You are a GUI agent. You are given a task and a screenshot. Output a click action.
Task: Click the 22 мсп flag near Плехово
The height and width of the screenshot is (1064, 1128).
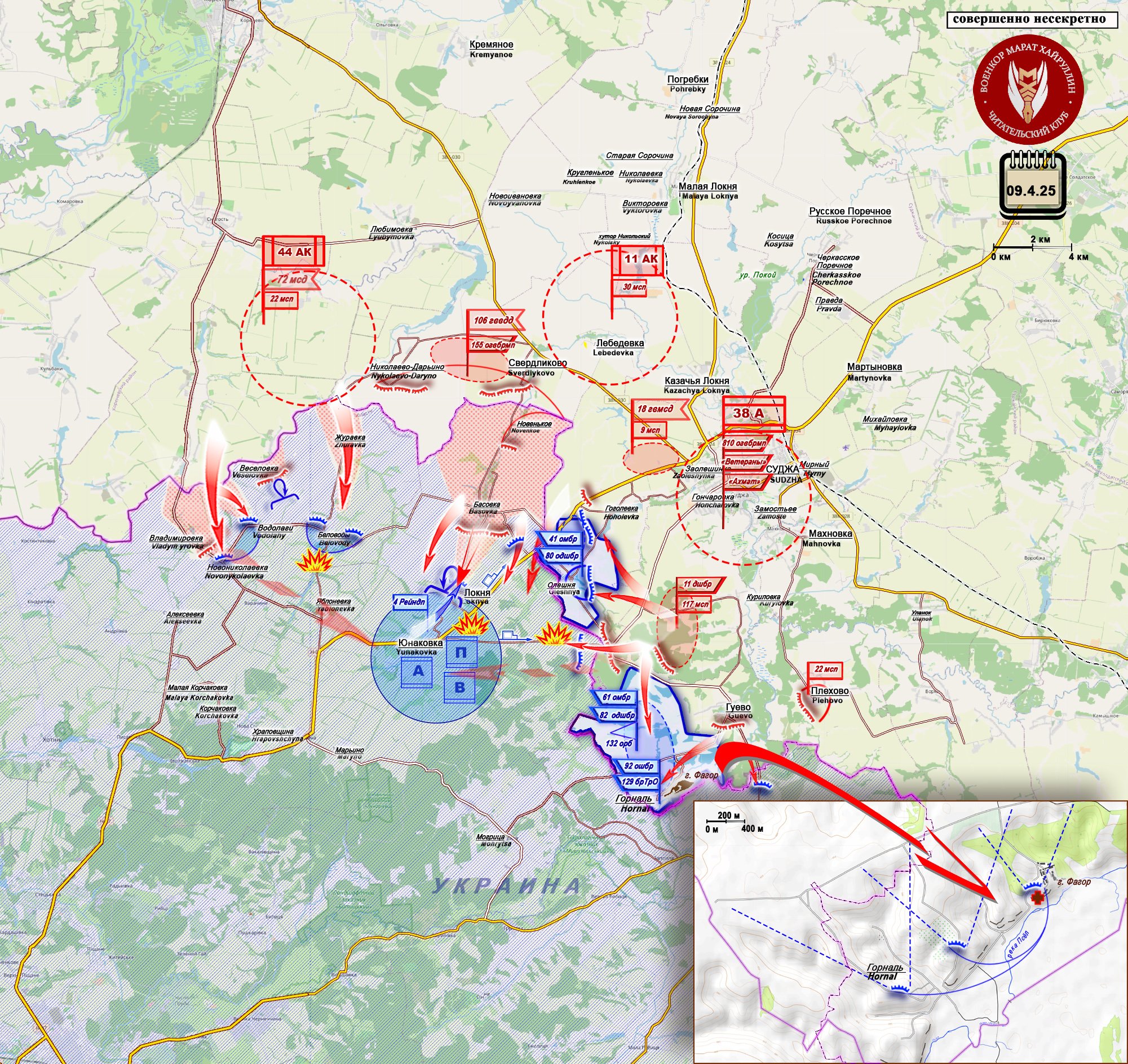[826, 670]
